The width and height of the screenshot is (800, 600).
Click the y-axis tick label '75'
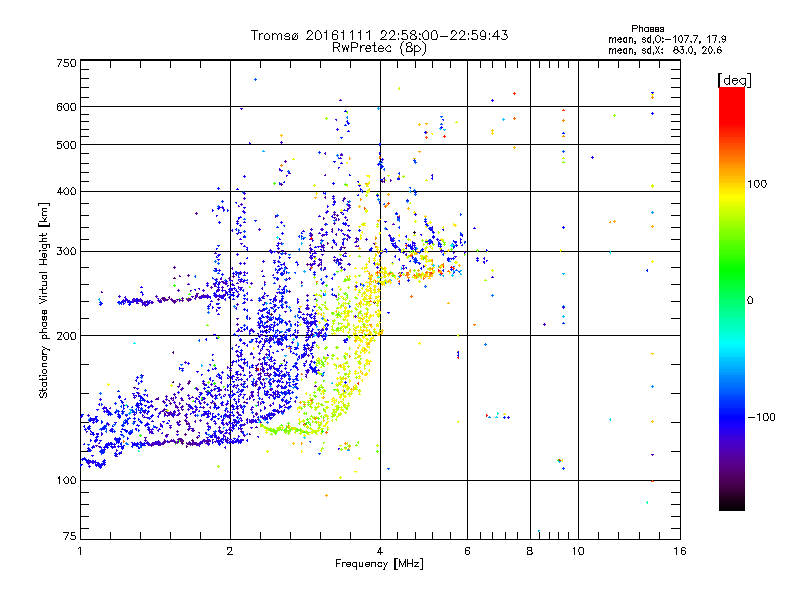[x=70, y=536]
